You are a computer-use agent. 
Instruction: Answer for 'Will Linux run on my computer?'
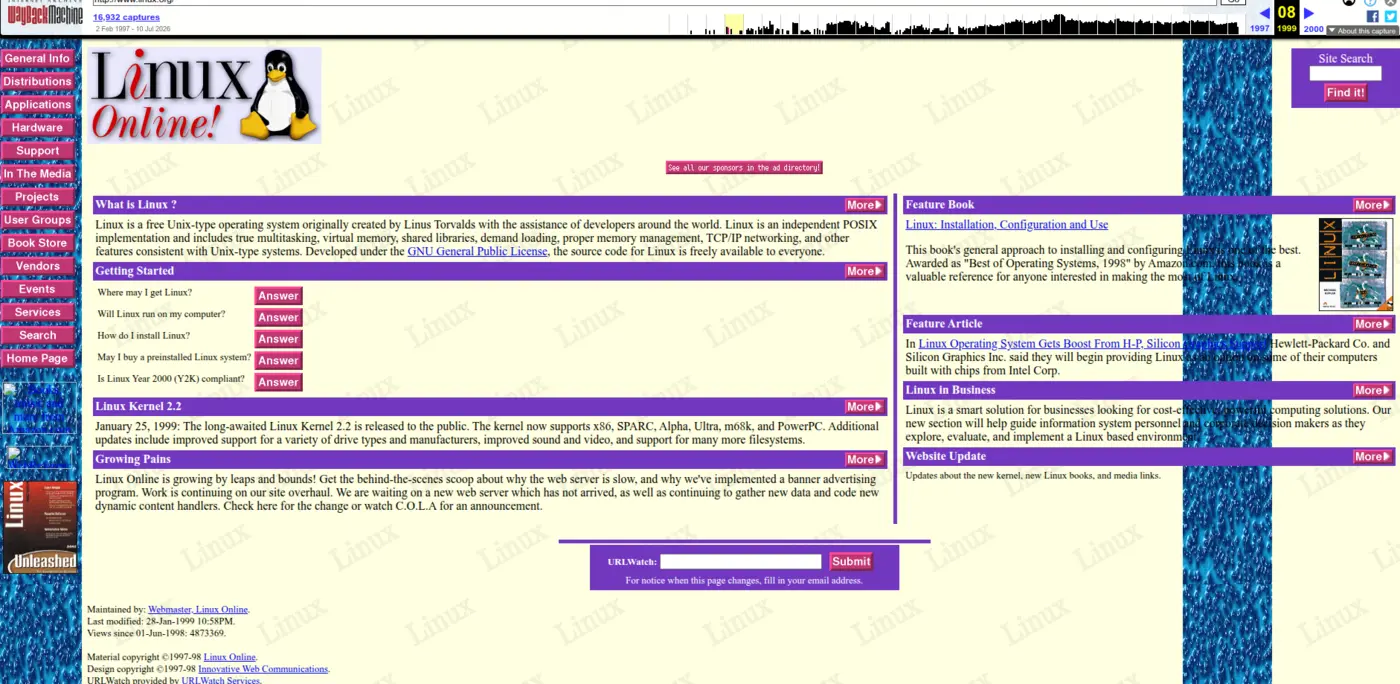278,317
